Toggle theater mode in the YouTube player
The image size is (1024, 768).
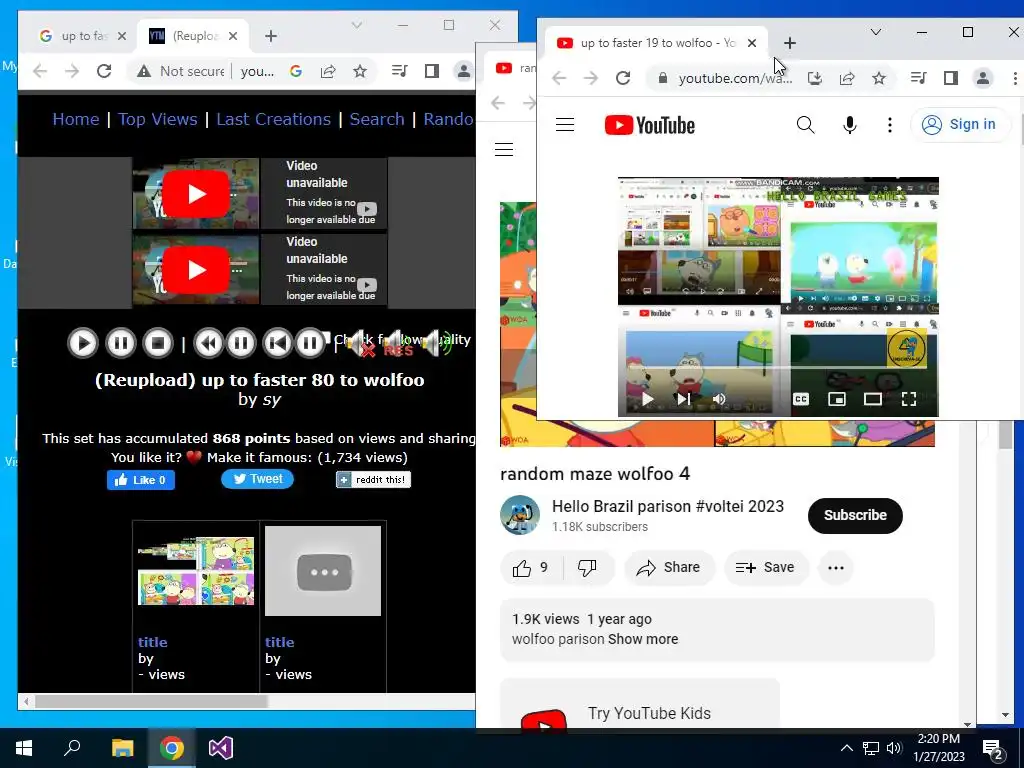(x=872, y=399)
